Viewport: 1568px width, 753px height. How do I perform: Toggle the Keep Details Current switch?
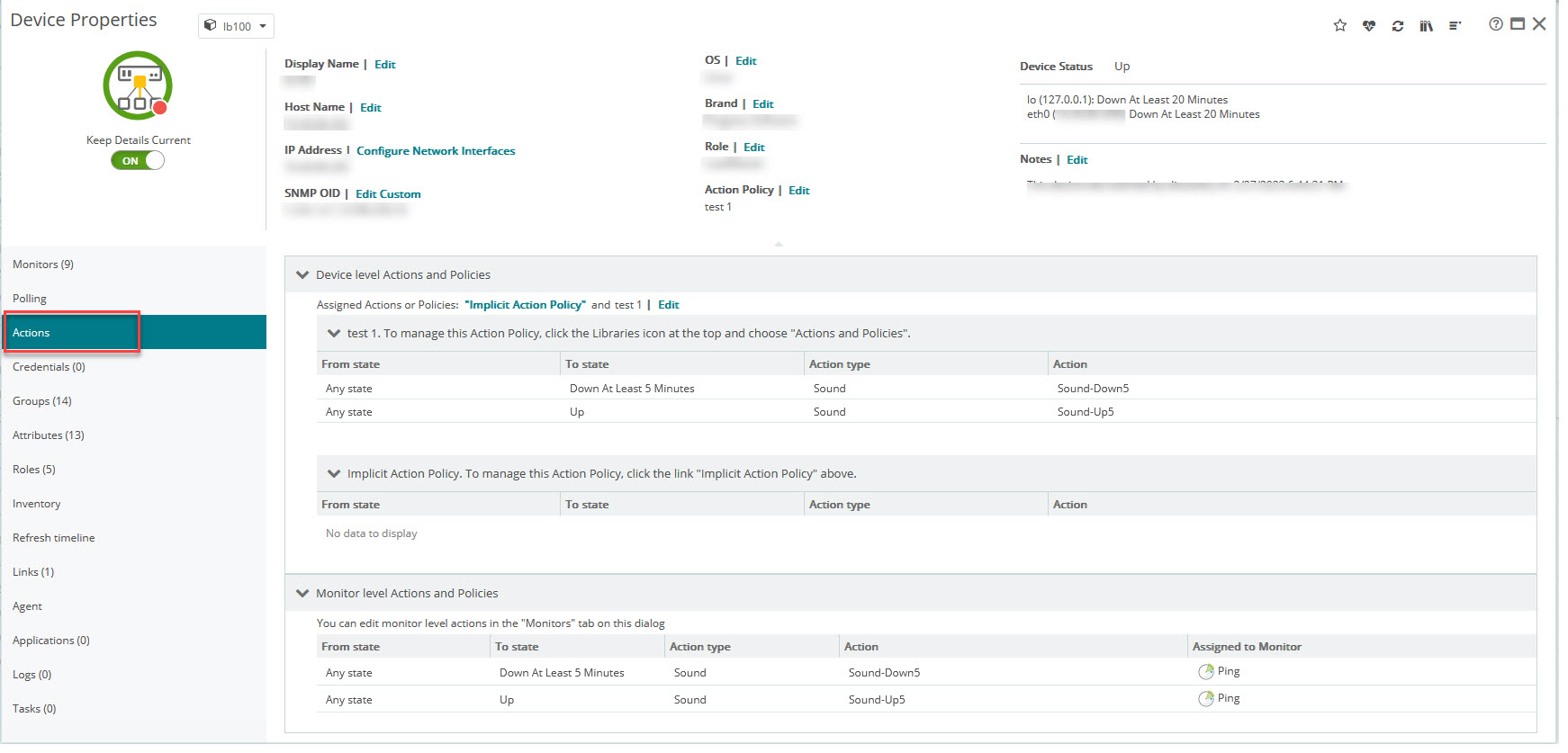pyautogui.click(x=138, y=161)
